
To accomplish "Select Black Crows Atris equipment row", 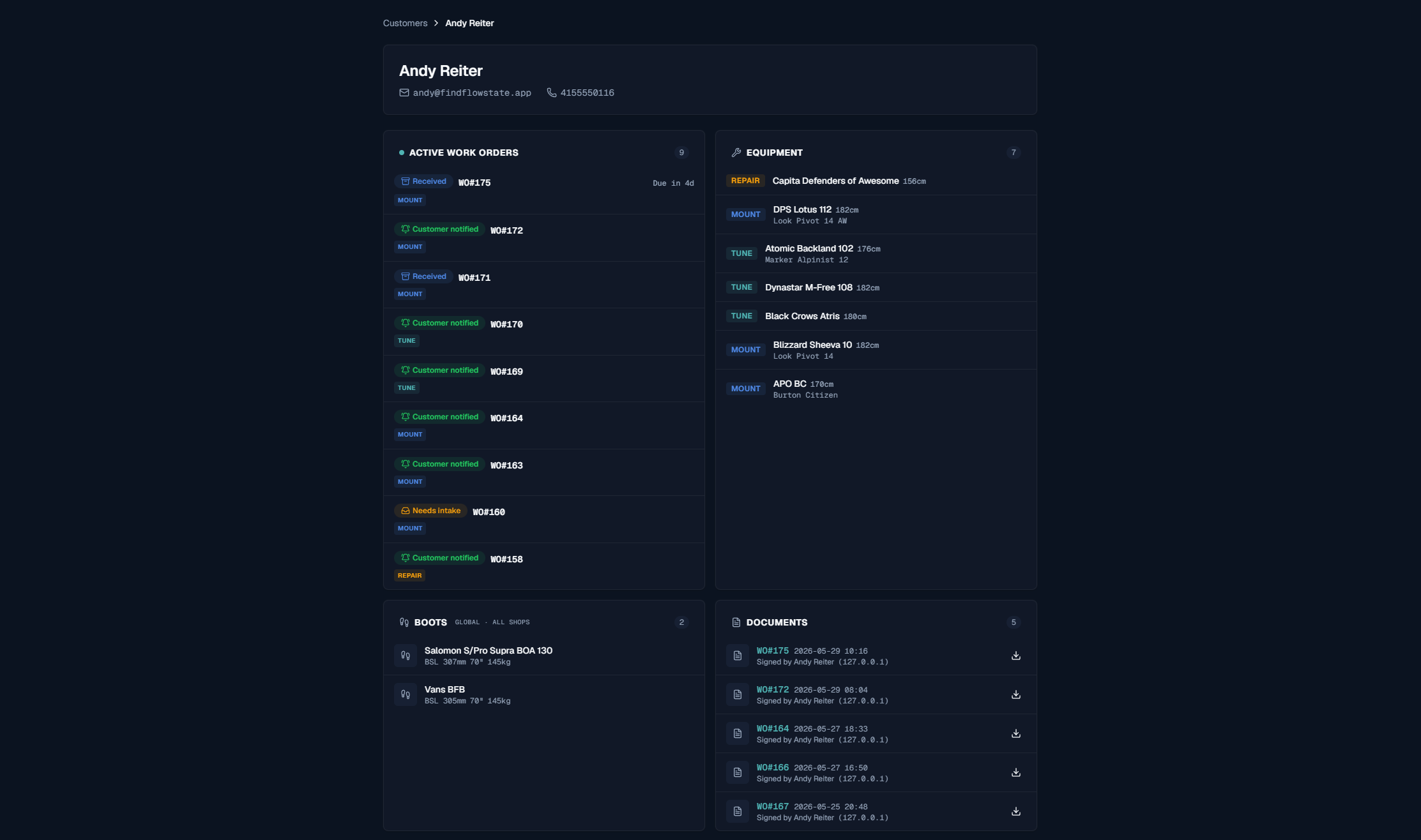I will point(876,317).
